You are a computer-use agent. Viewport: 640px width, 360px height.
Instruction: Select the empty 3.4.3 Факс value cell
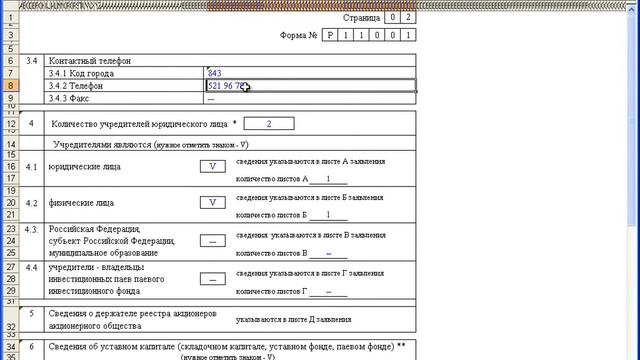tap(309, 98)
